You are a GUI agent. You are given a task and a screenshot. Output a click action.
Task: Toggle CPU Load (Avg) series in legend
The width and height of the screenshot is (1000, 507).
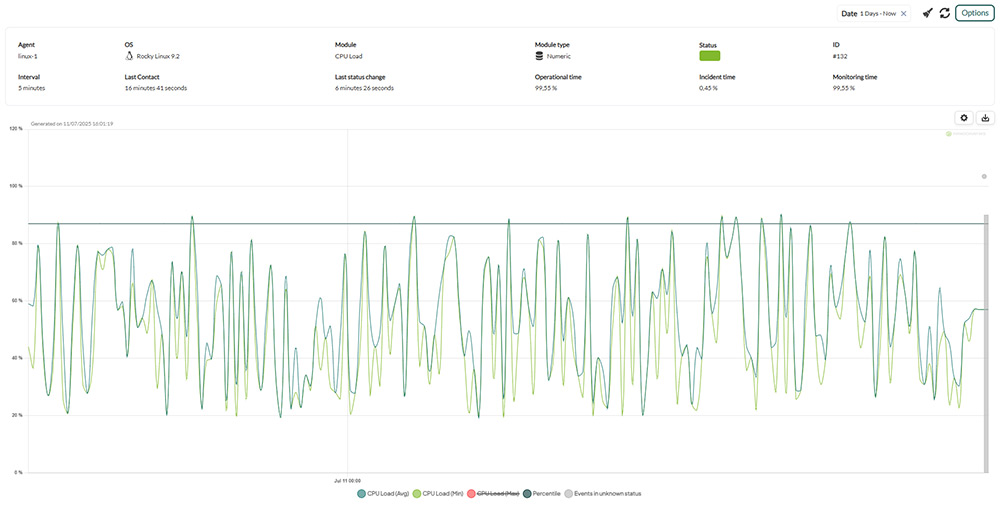382,493
